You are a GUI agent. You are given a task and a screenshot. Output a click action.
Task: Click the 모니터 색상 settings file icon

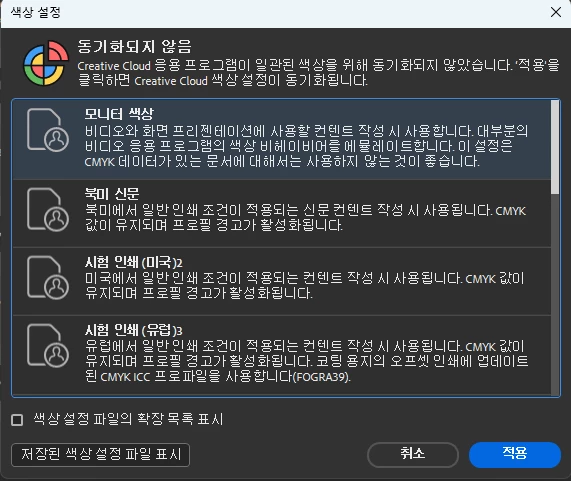coord(48,130)
